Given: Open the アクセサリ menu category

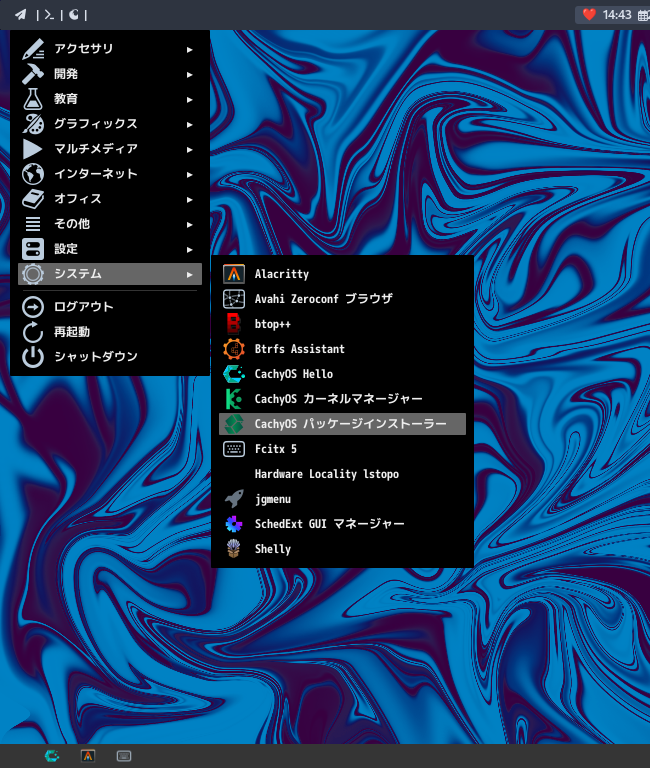Looking at the screenshot, I should [110, 49].
